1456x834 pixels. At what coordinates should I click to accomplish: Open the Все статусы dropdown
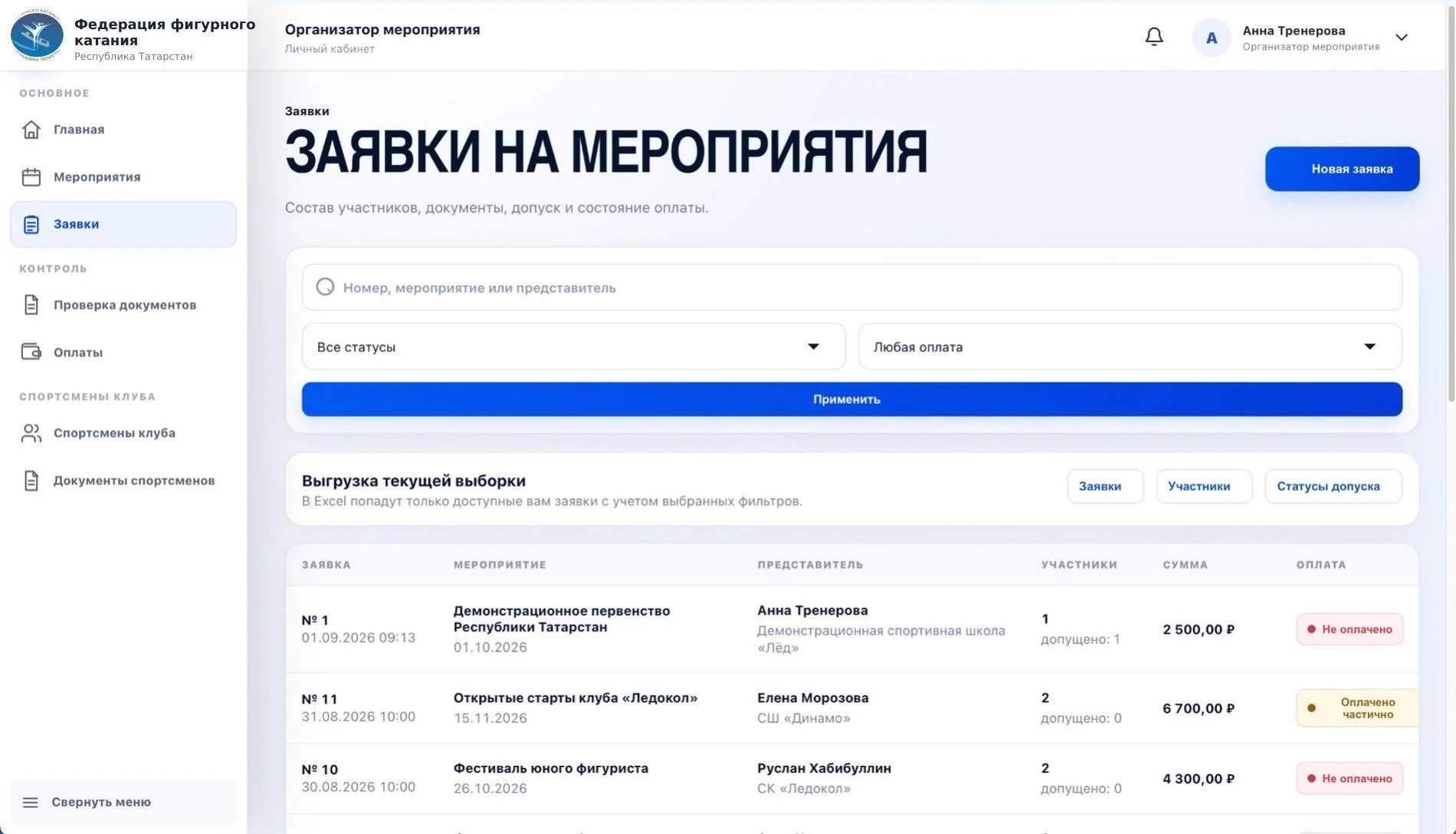pos(573,346)
